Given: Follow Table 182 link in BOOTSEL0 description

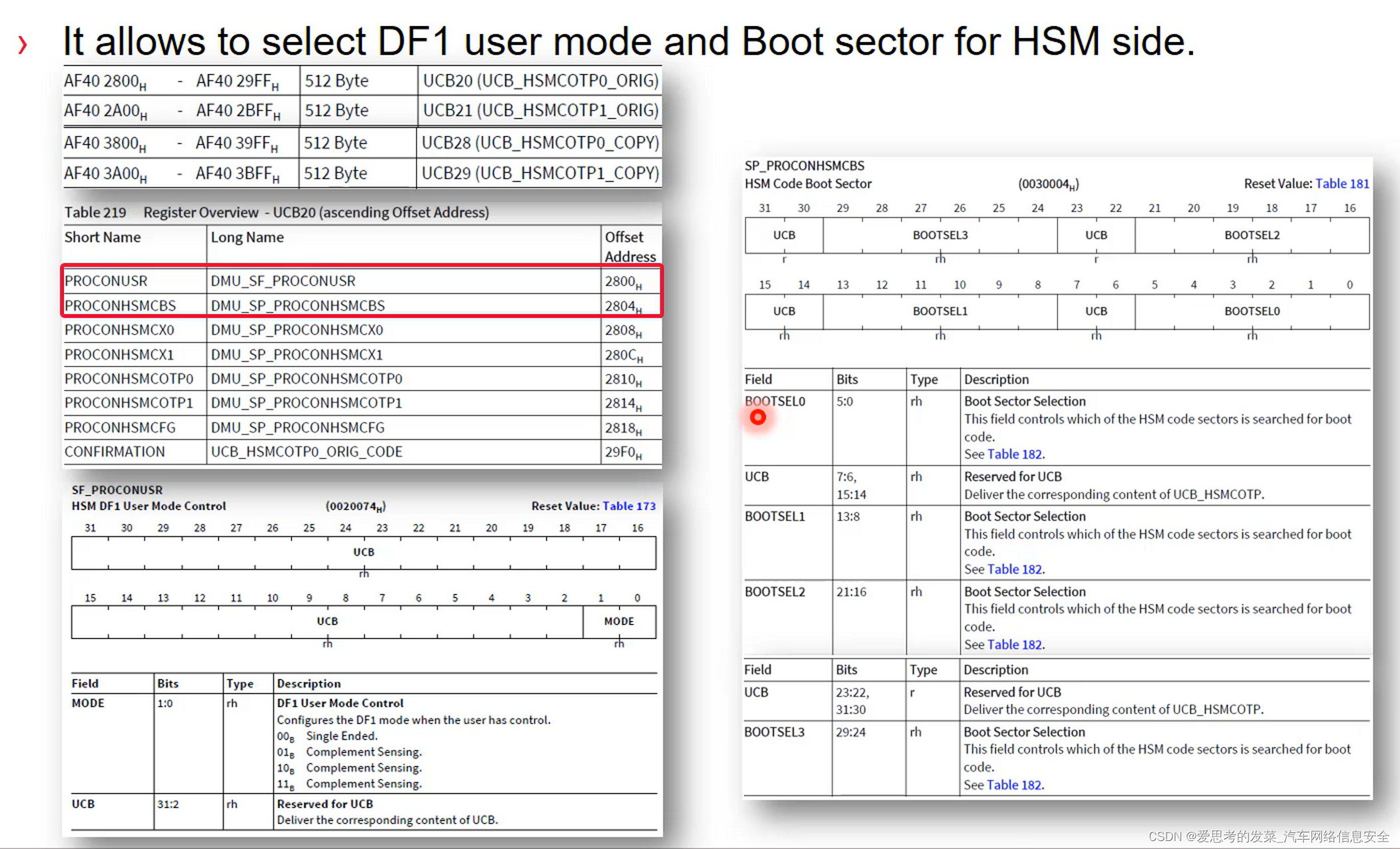Looking at the screenshot, I should 1014,454.
